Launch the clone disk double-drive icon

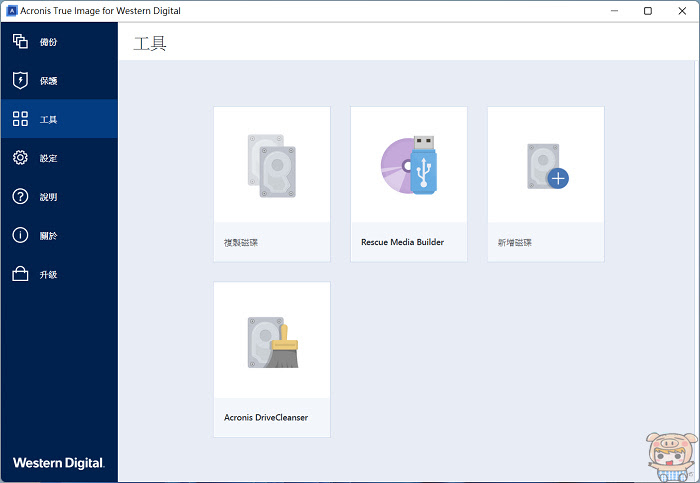[x=271, y=166]
